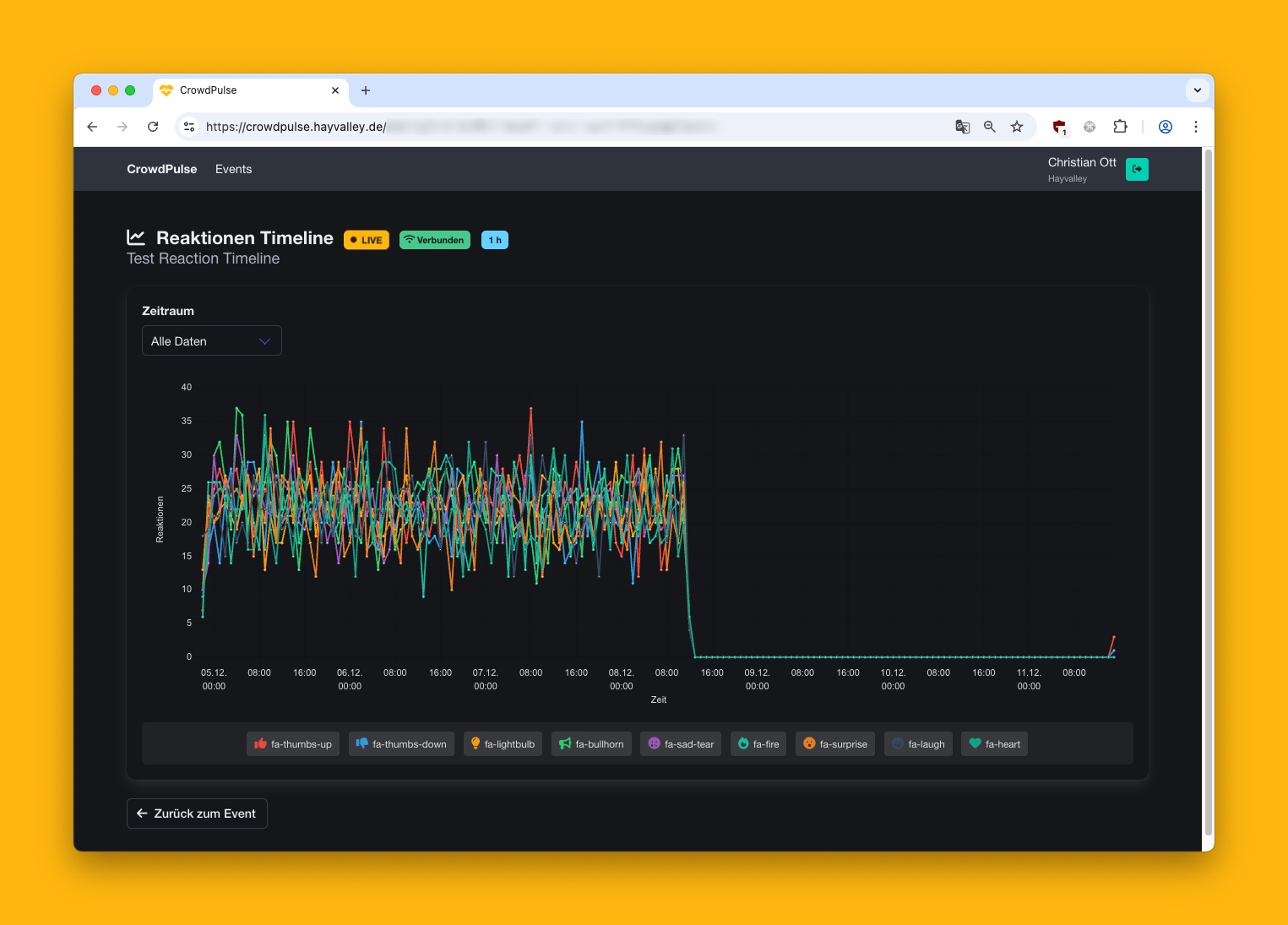This screenshot has width=1288, height=925.
Task: Click the translate page icon
Action: [x=962, y=127]
